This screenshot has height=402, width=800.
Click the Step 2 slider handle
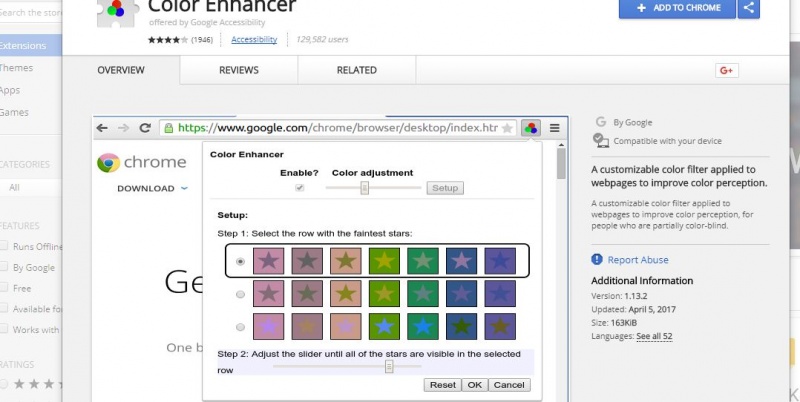389,366
